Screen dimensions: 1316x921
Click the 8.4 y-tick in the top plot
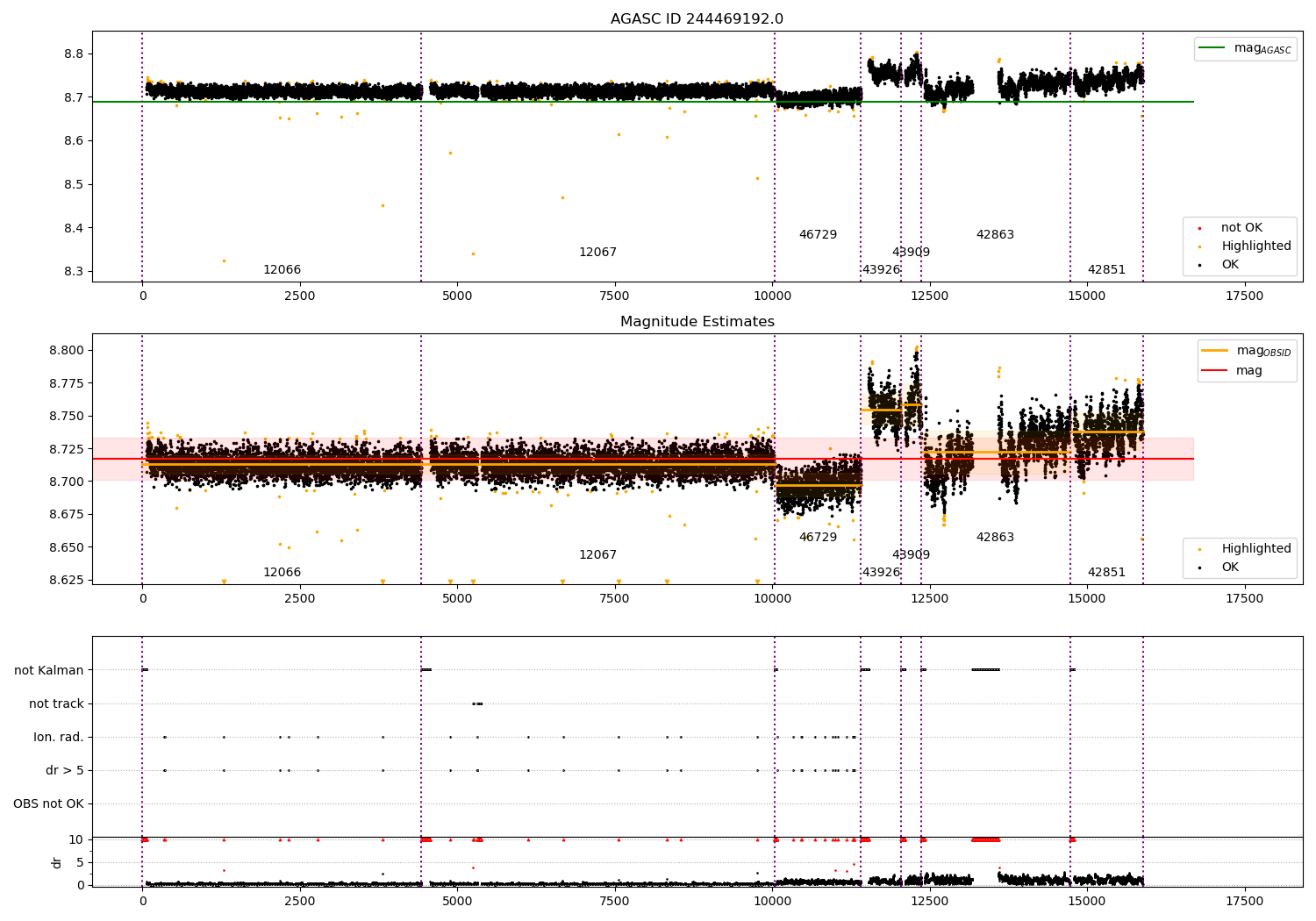pyautogui.click(x=74, y=229)
